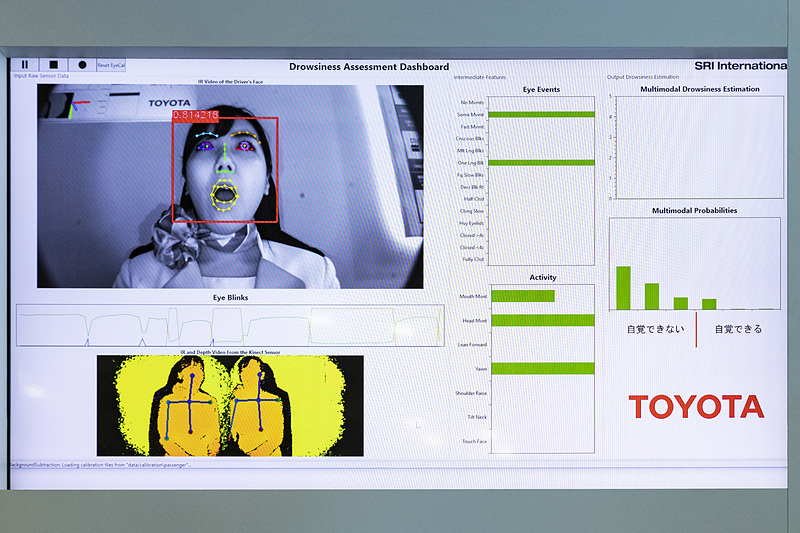800x533 pixels.
Task: Click the Kinect depth video panel
Action: click(x=230, y=406)
